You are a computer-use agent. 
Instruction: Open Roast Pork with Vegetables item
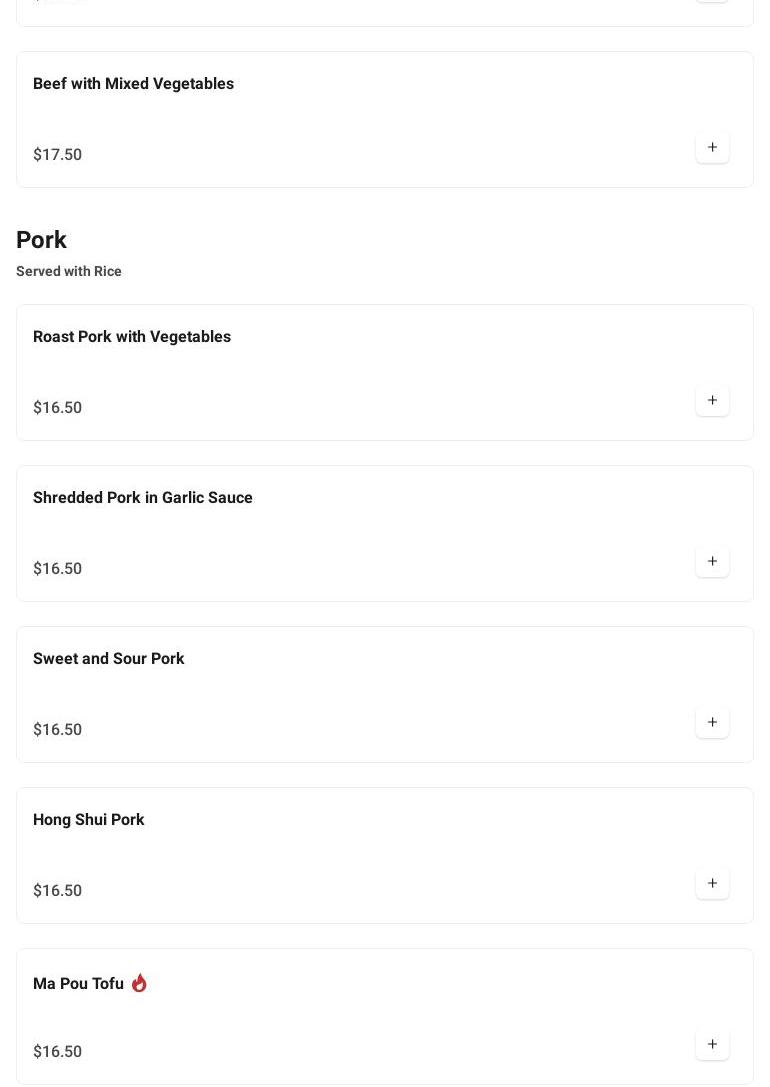[x=132, y=337]
